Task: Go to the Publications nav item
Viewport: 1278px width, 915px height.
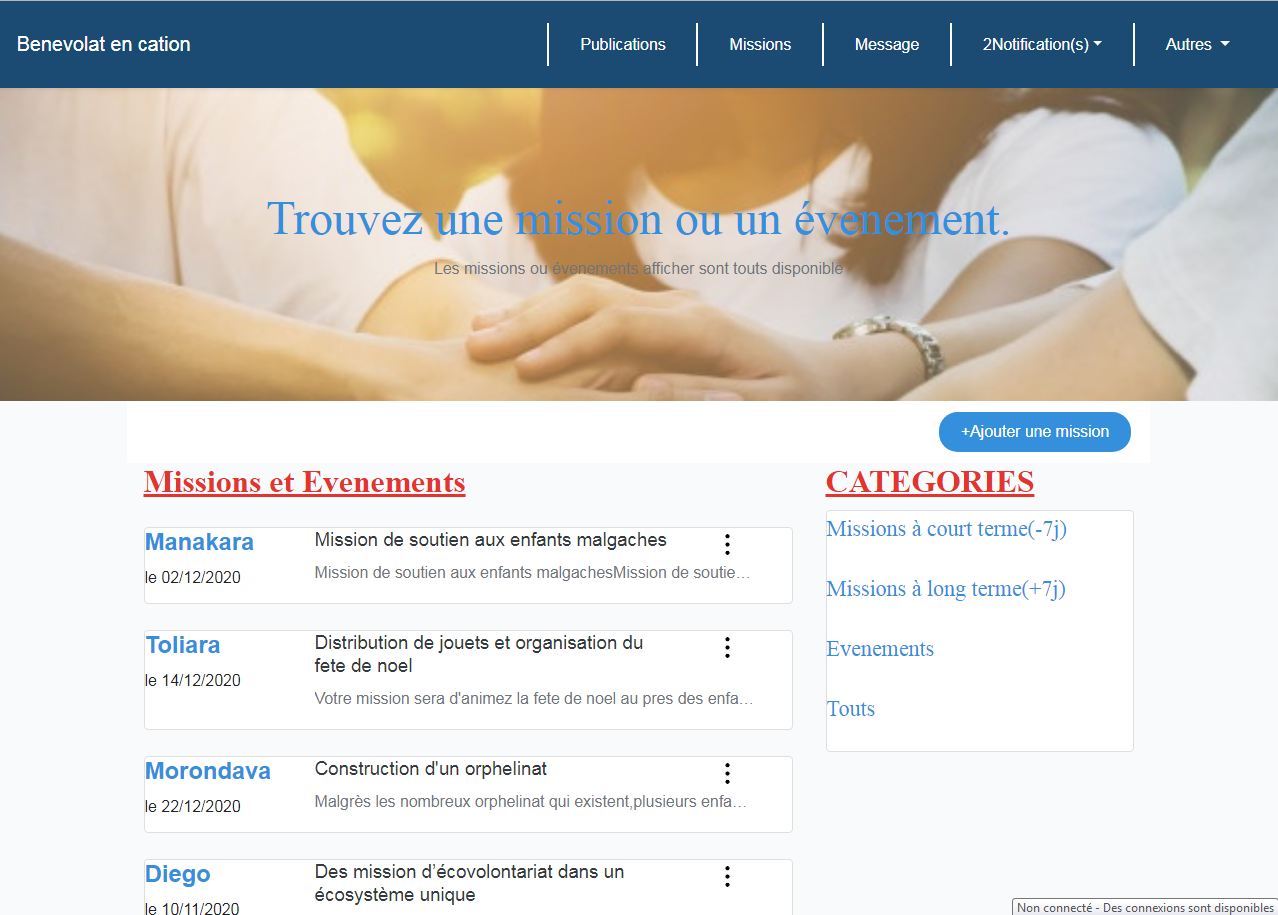Action: point(622,44)
